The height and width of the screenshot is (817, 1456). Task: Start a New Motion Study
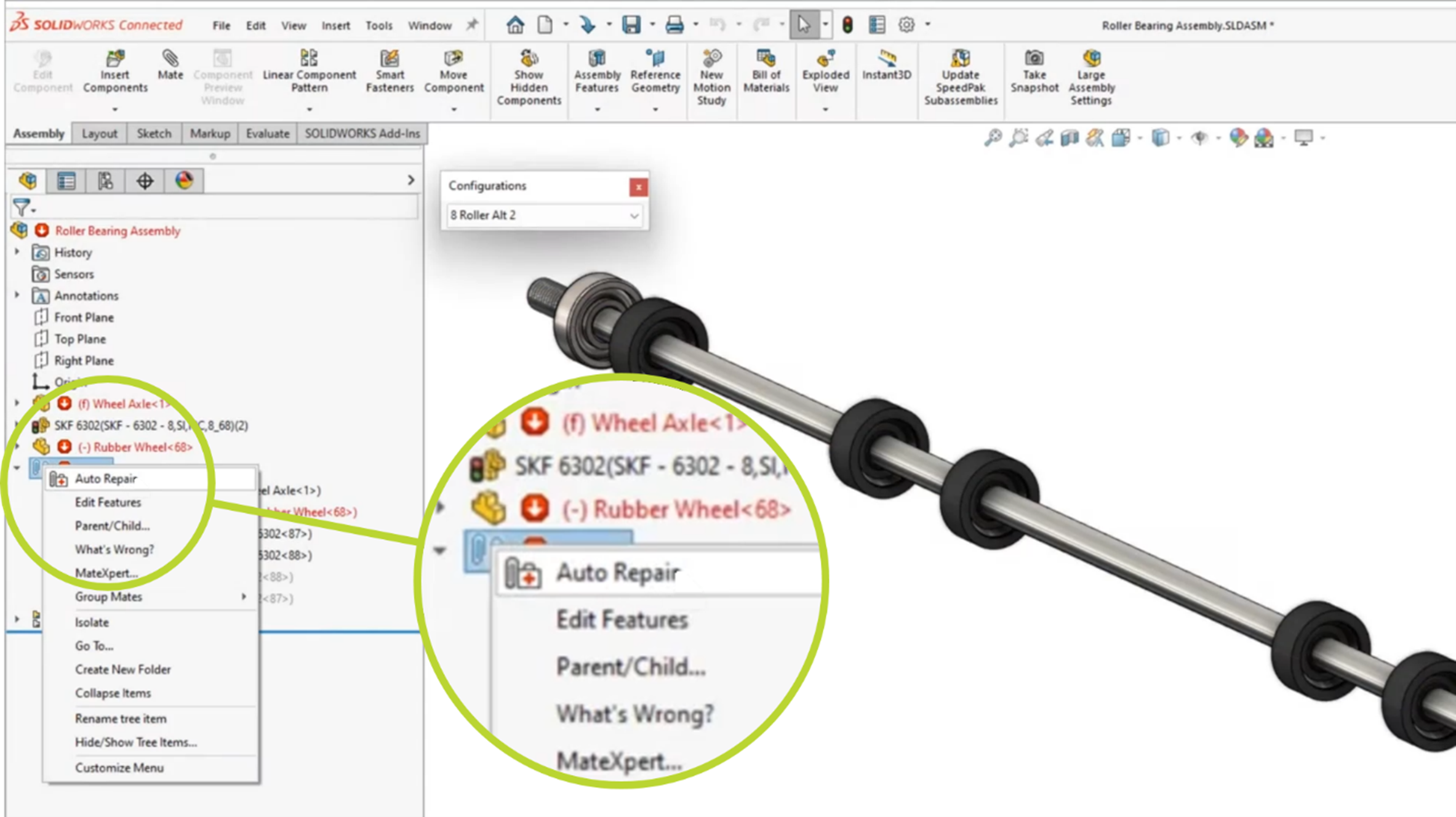click(711, 78)
